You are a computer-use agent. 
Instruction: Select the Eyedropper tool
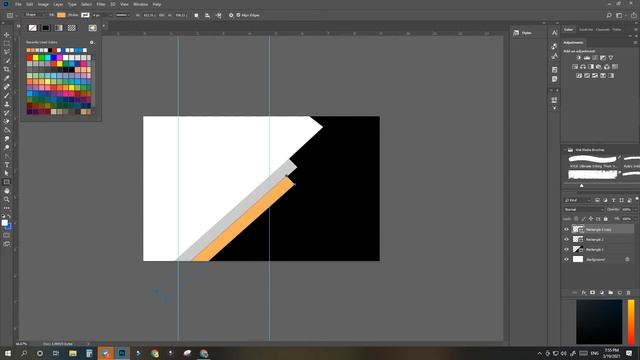(7, 78)
